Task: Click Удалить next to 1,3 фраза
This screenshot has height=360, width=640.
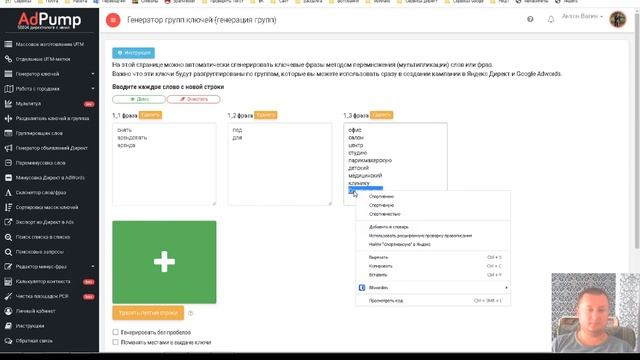Action: (381, 115)
